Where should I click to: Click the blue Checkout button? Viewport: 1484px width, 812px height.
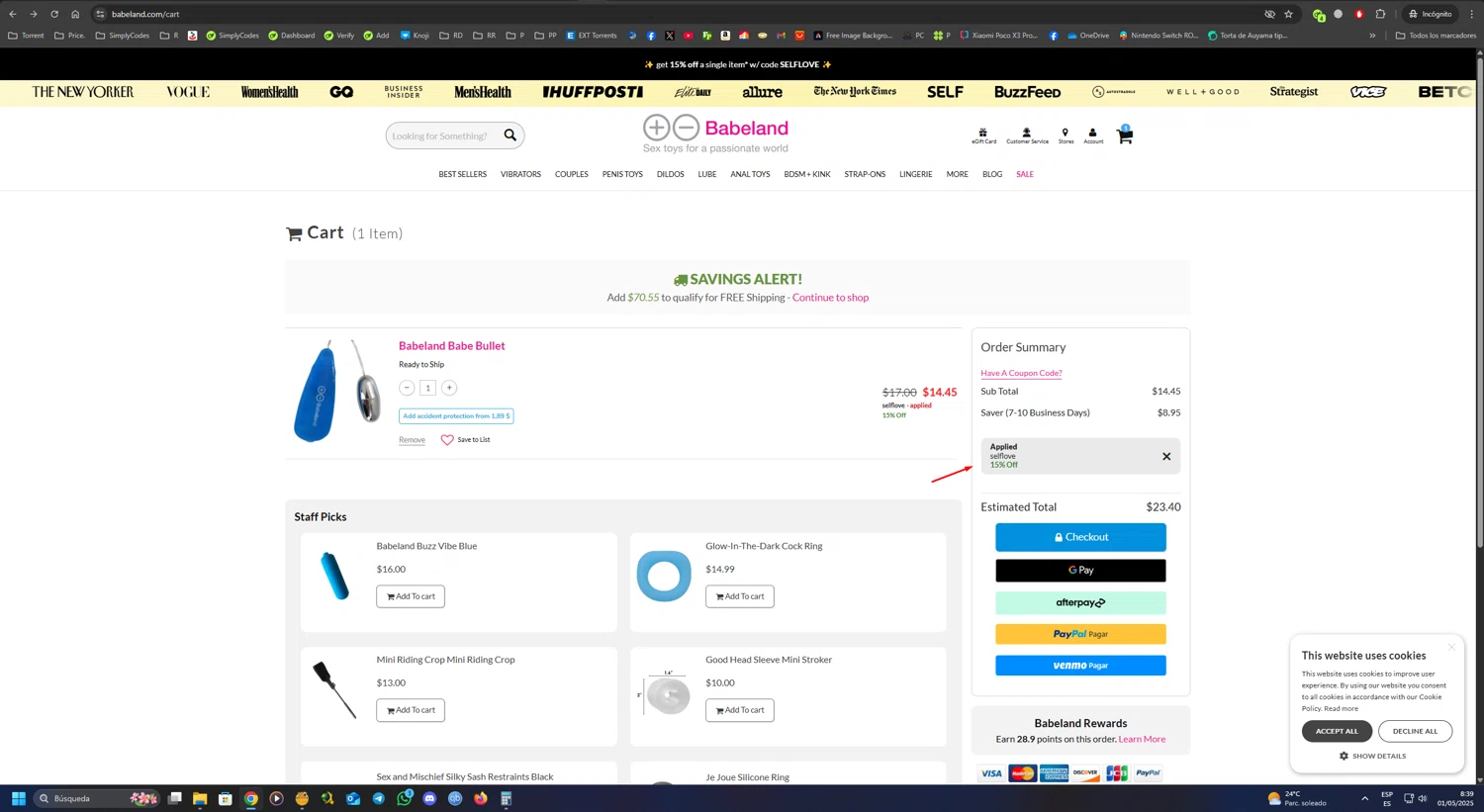pyautogui.click(x=1080, y=537)
